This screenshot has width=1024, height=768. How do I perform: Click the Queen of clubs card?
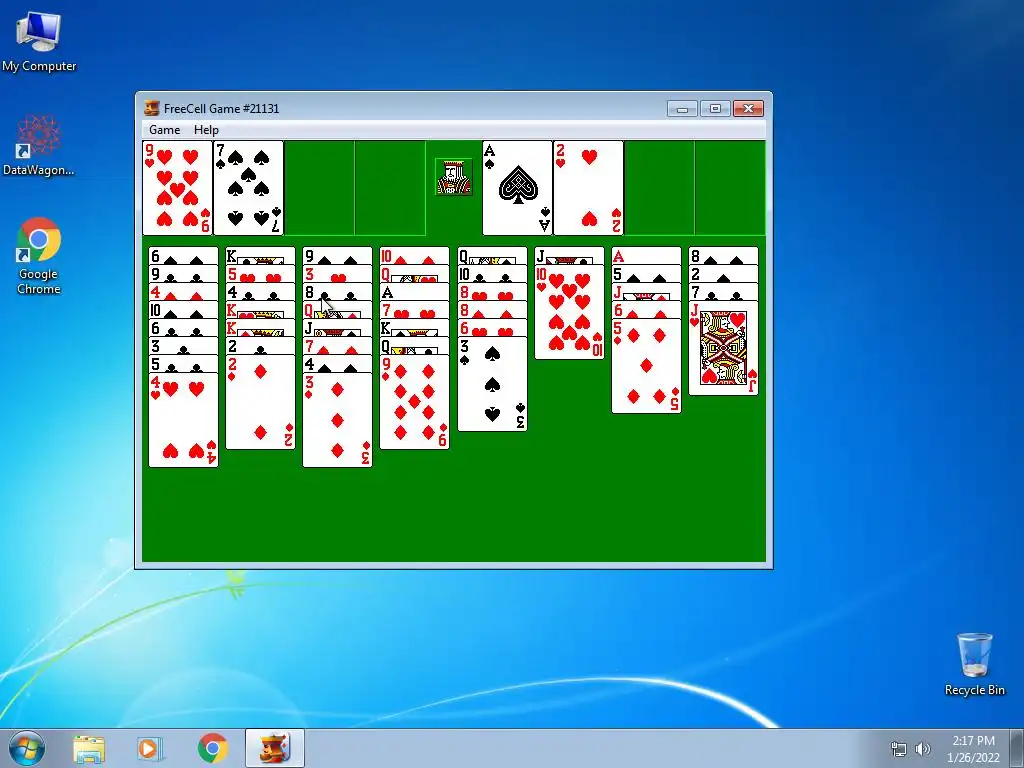(x=415, y=346)
